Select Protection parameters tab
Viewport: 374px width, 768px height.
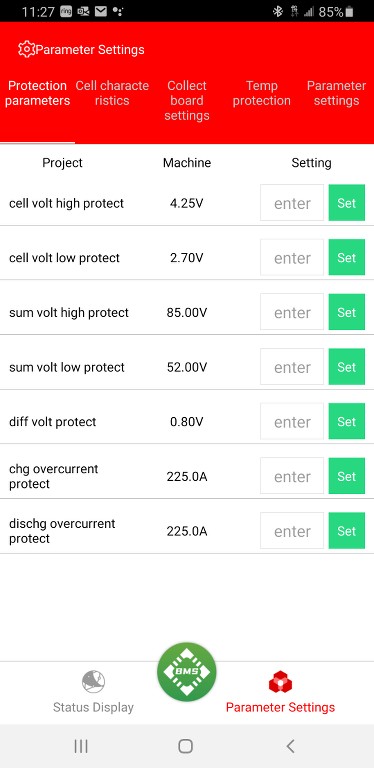pos(38,93)
